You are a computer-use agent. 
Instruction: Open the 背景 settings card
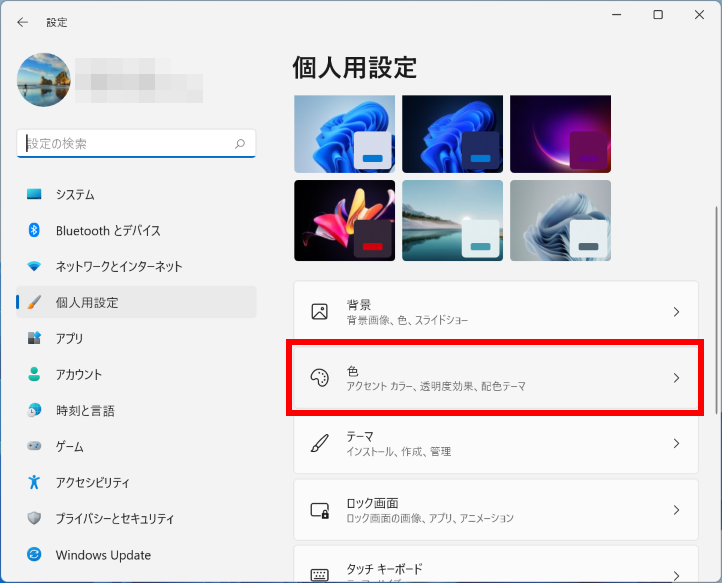coord(496,311)
